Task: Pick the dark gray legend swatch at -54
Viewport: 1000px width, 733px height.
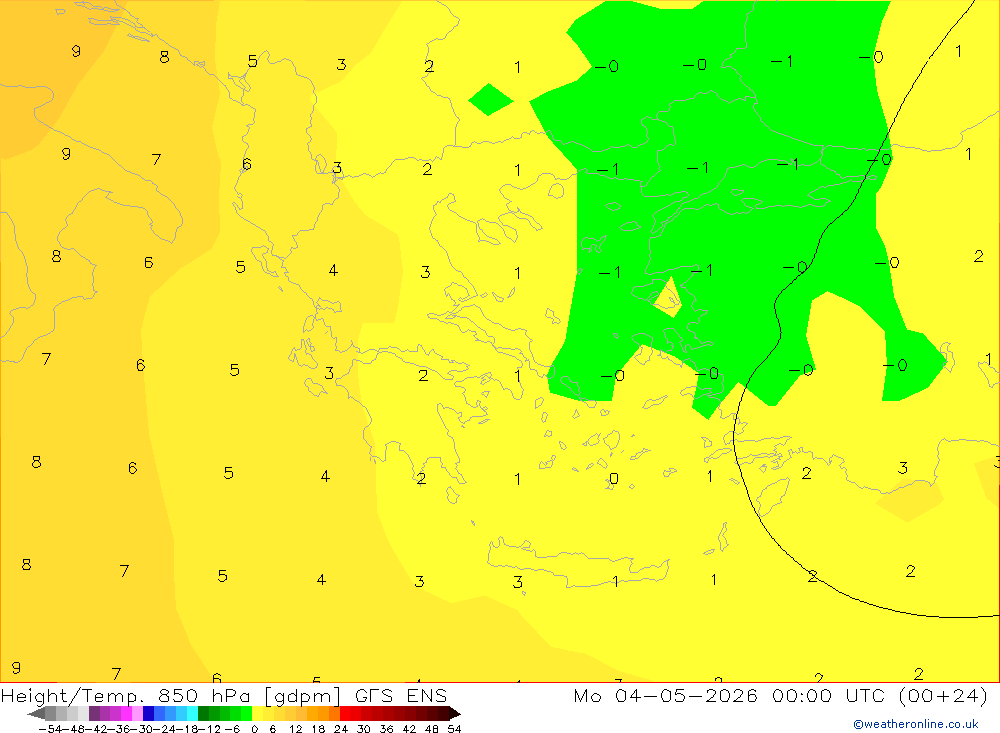Action: point(50,713)
